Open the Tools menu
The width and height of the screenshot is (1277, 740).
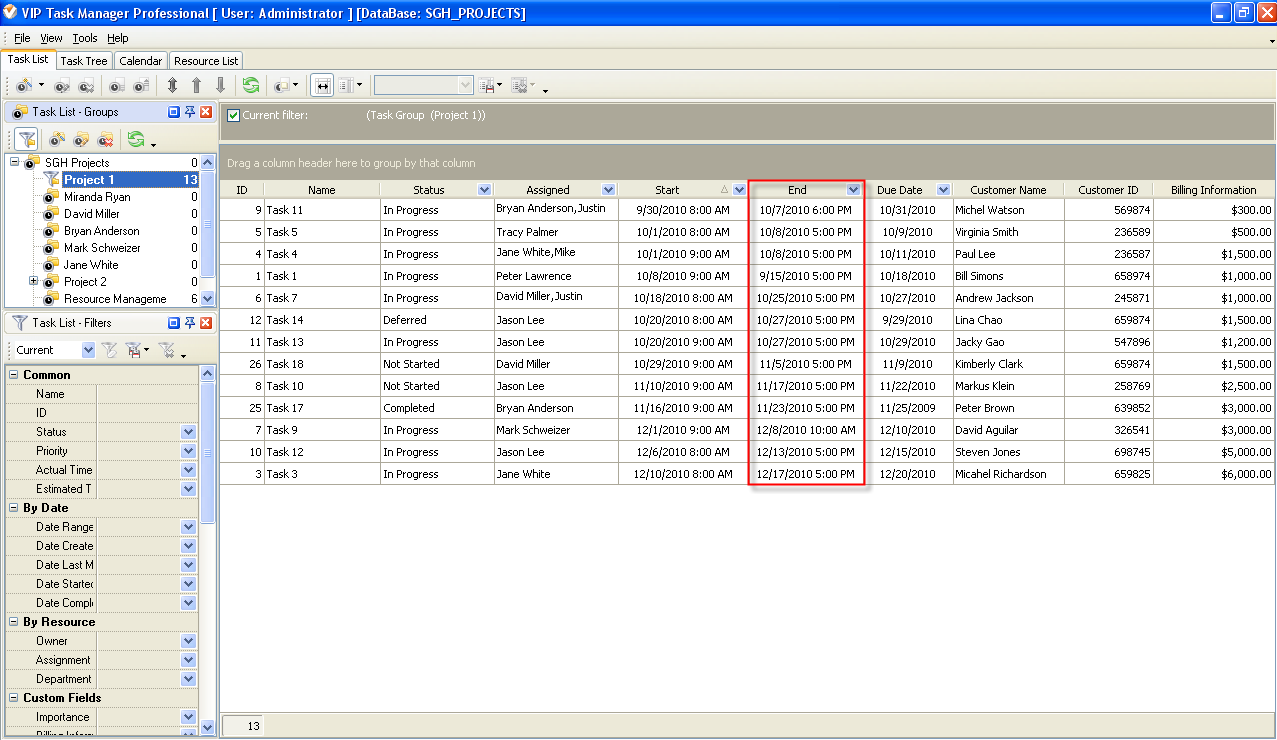(85, 38)
